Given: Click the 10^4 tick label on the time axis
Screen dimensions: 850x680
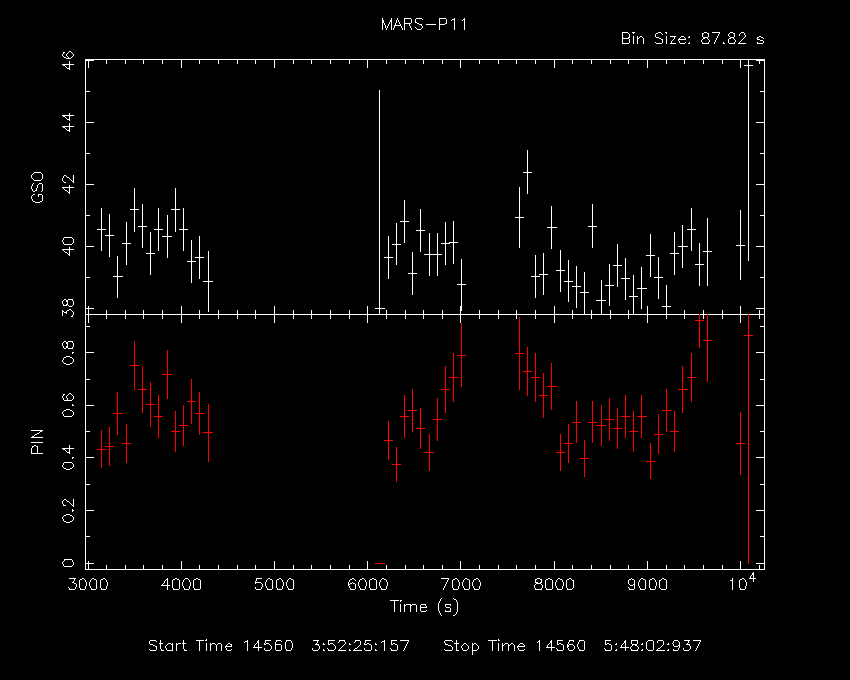Looking at the screenshot, I should [x=742, y=583].
